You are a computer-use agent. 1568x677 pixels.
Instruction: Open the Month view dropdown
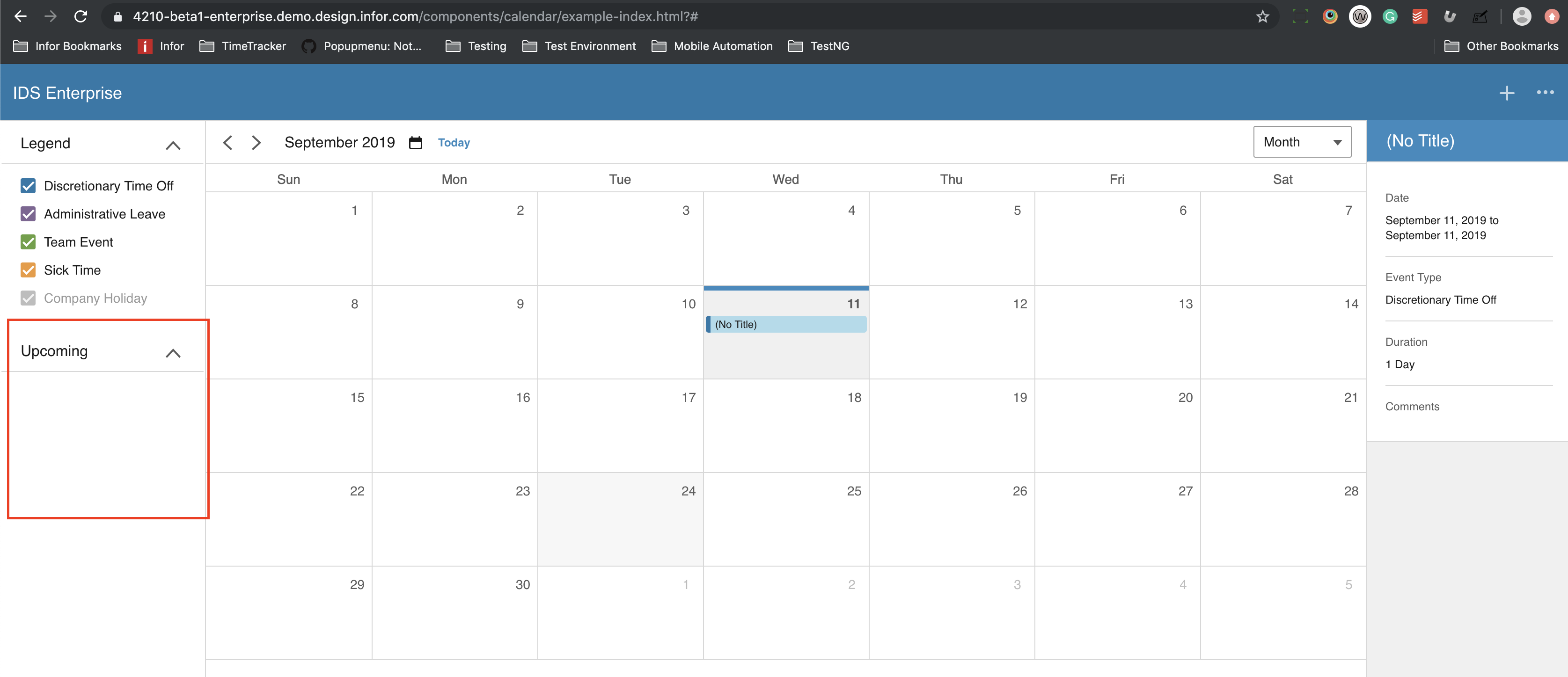click(1301, 142)
